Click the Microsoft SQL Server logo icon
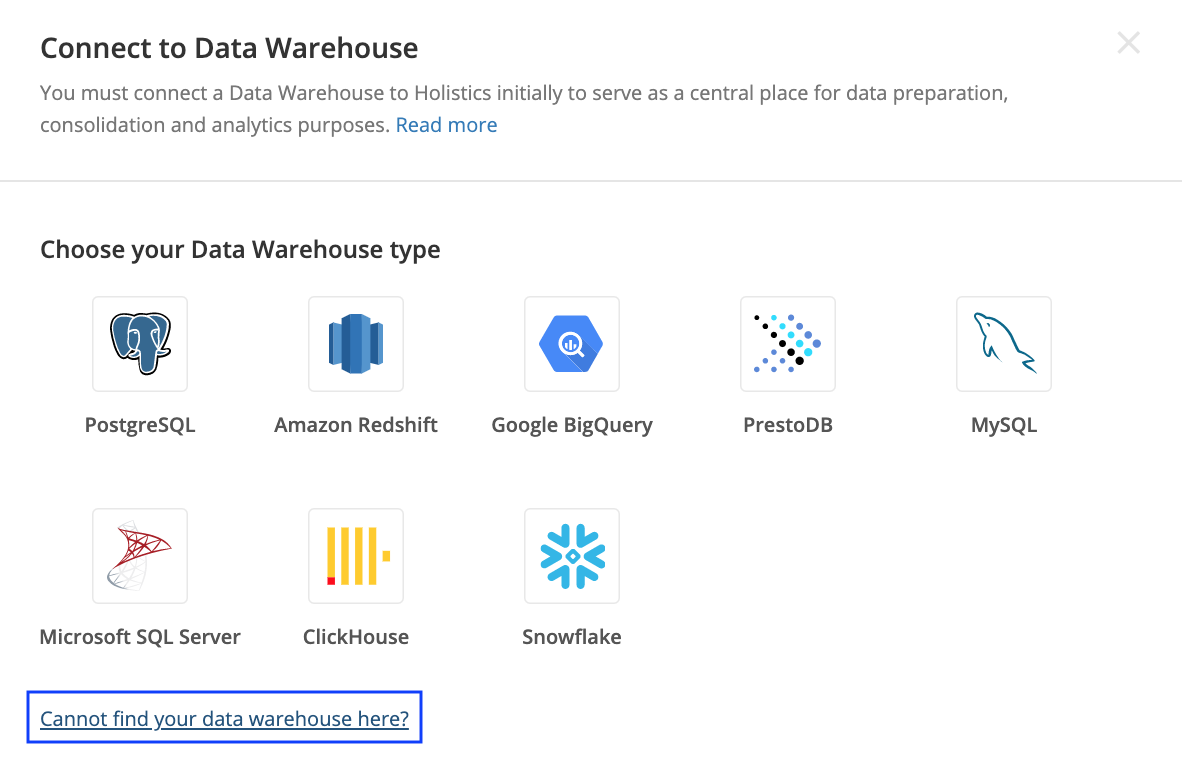 [140, 555]
